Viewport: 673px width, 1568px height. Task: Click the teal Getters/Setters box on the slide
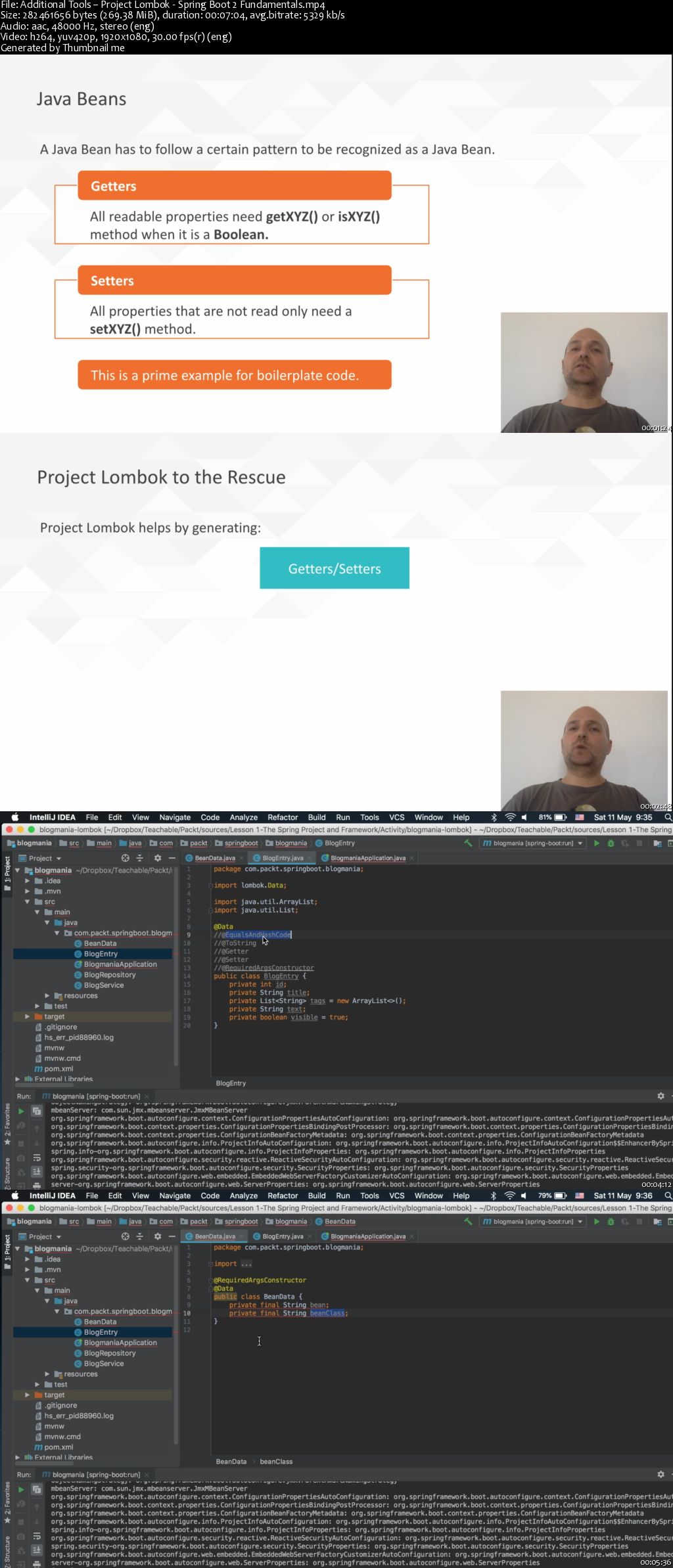point(334,568)
